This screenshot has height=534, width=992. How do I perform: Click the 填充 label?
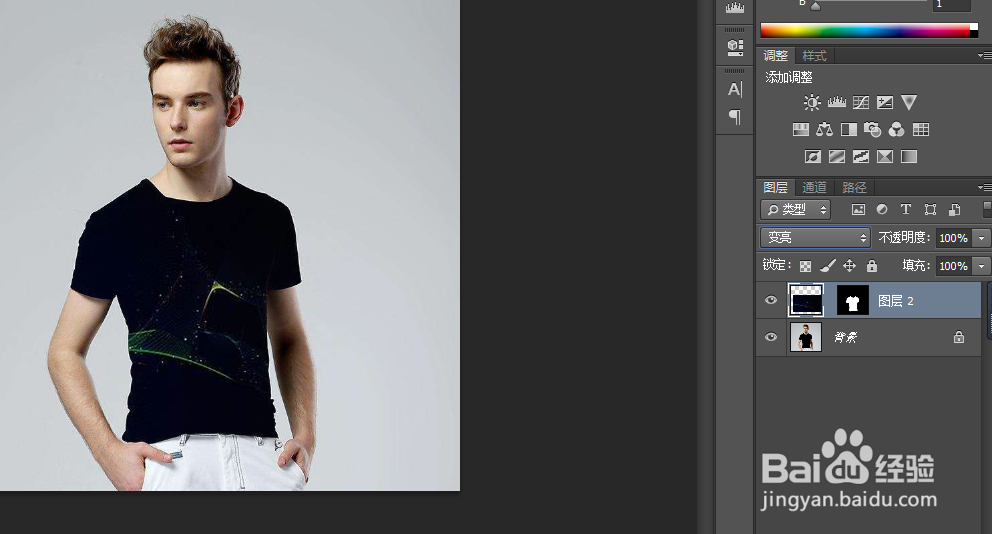tap(915, 266)
